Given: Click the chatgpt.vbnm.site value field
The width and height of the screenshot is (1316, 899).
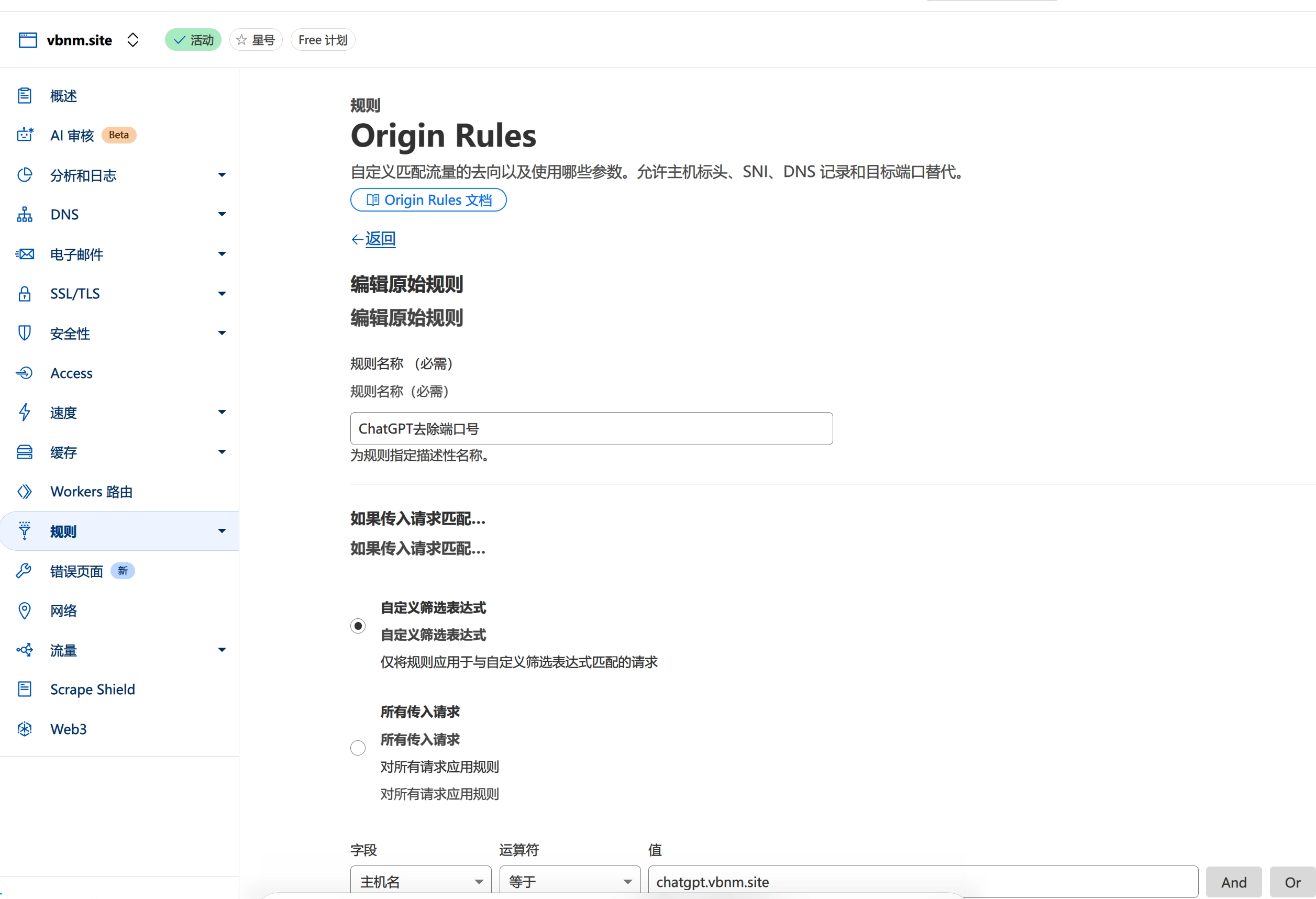Looking at the screenshot, I should point(923,881).
